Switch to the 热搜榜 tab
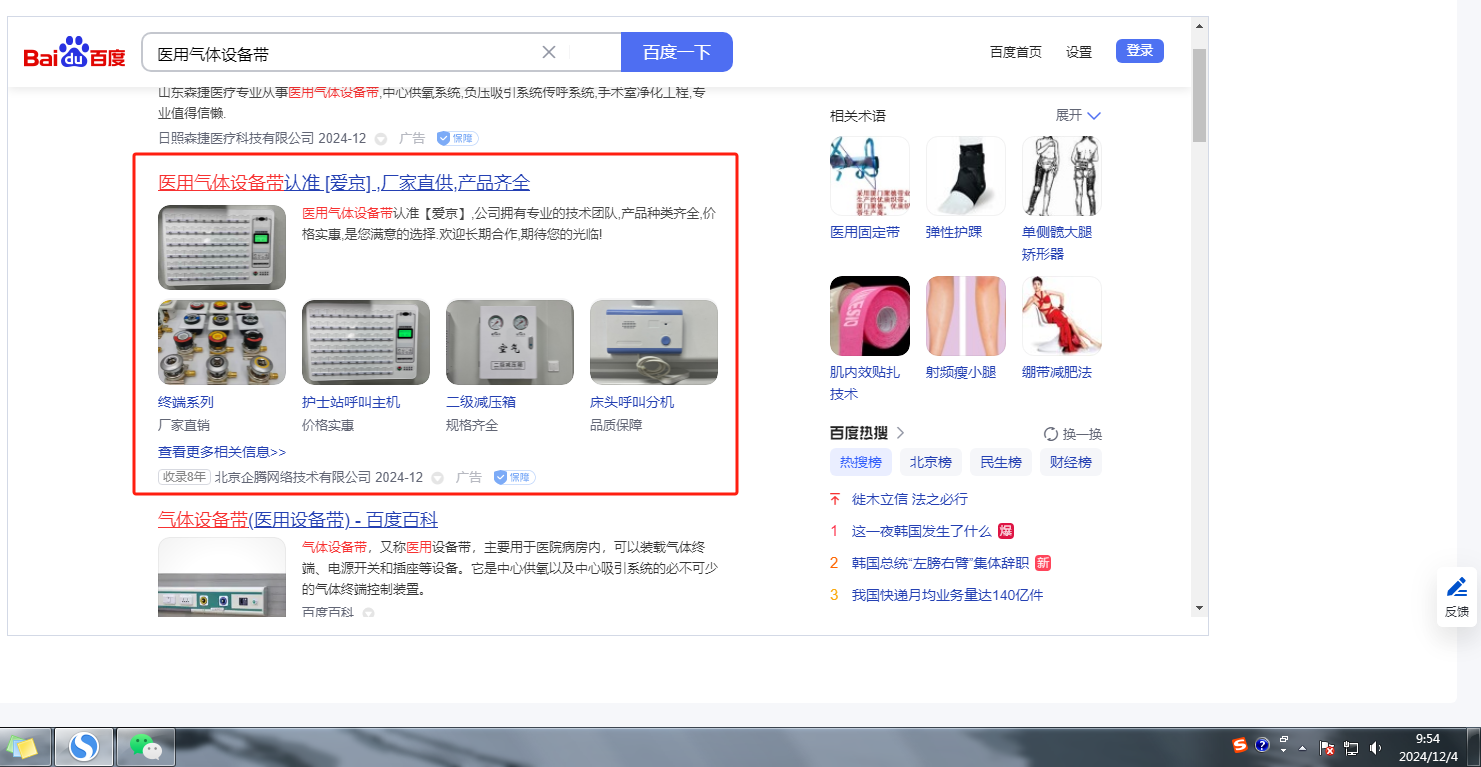The width and height of the screenshot is (1481, 767). [x=861, y=462]
